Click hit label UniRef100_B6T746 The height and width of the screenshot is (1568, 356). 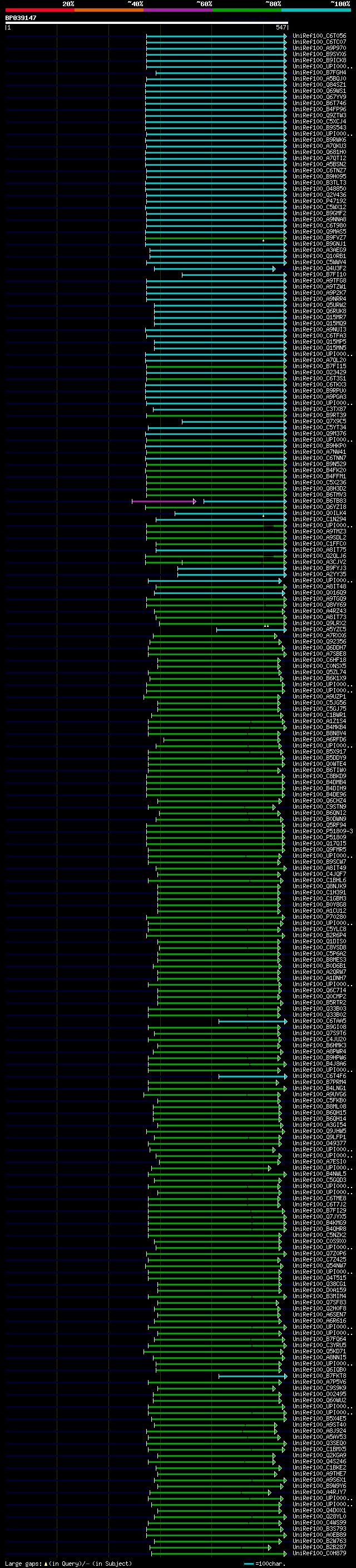tap(319, 103)
